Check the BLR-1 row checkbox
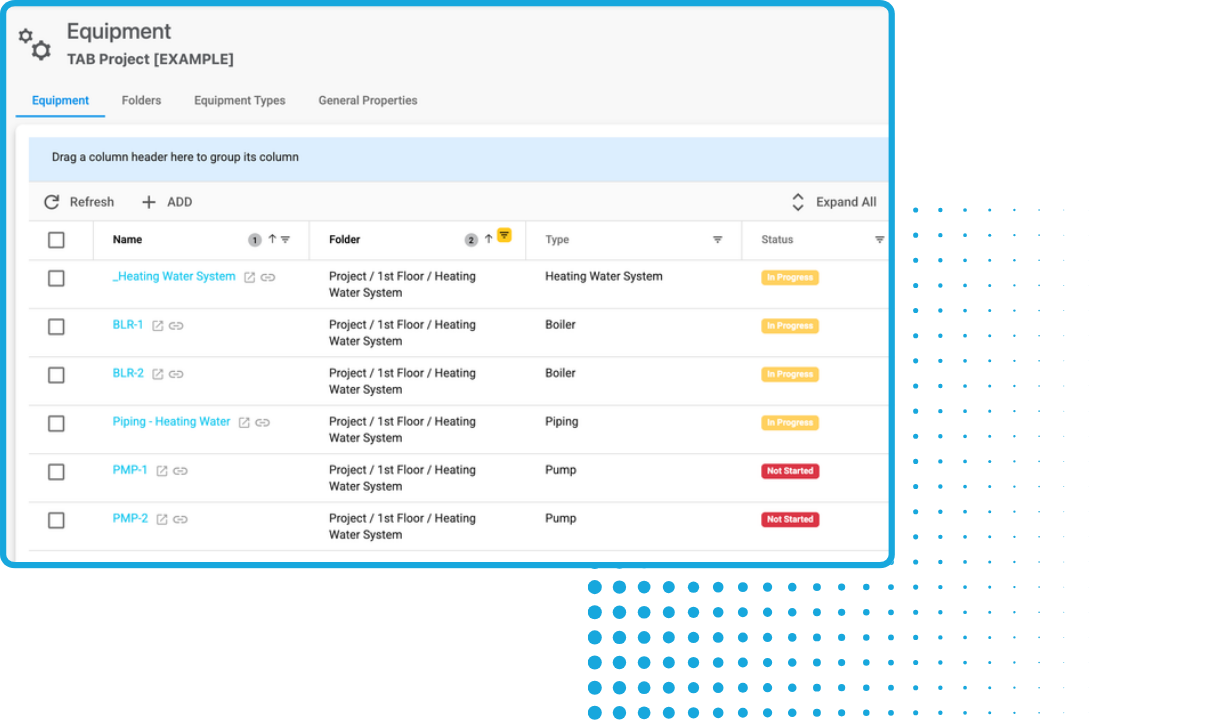 (x=56, y=327)
